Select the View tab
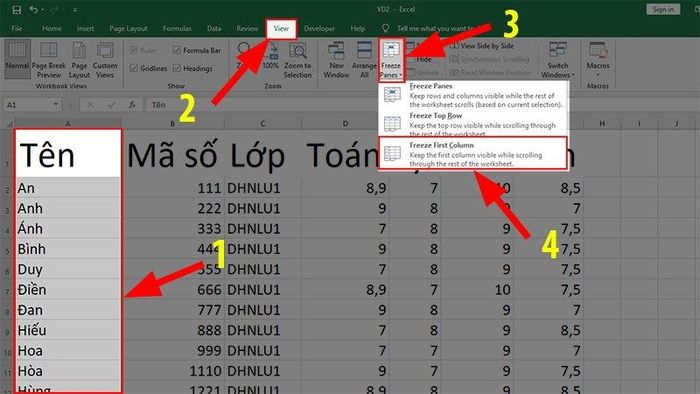Image resolution: width=700 pixels, height=394 pixels. tap(281, 29)
